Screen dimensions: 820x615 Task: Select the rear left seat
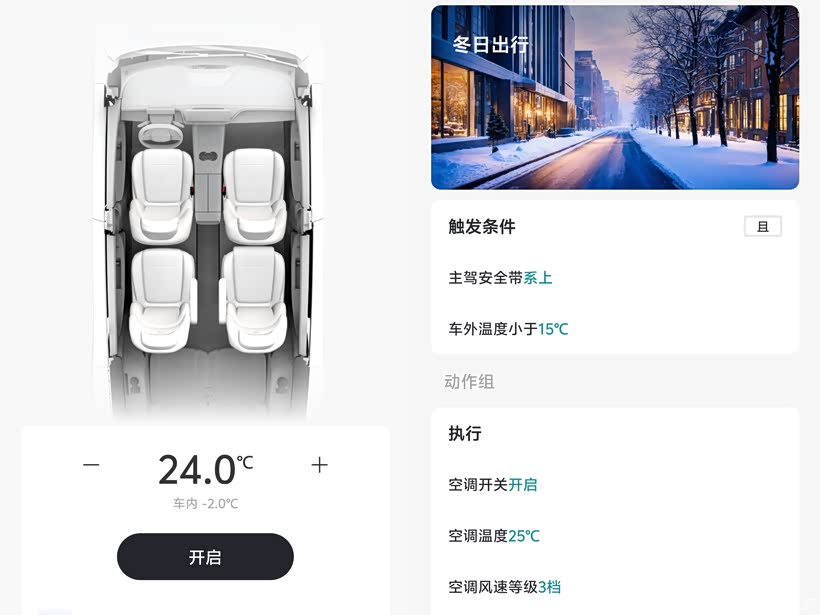(x=162, y=299)
